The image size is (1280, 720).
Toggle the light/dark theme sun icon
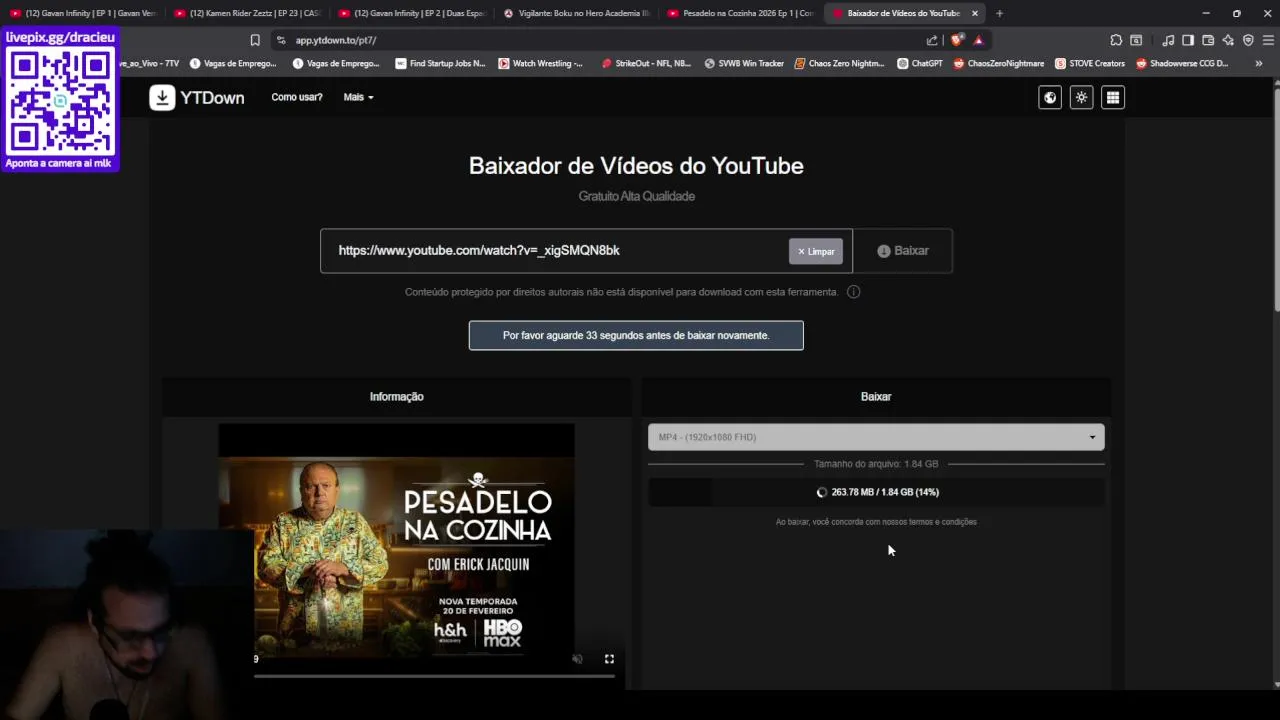coord(1081,97)
